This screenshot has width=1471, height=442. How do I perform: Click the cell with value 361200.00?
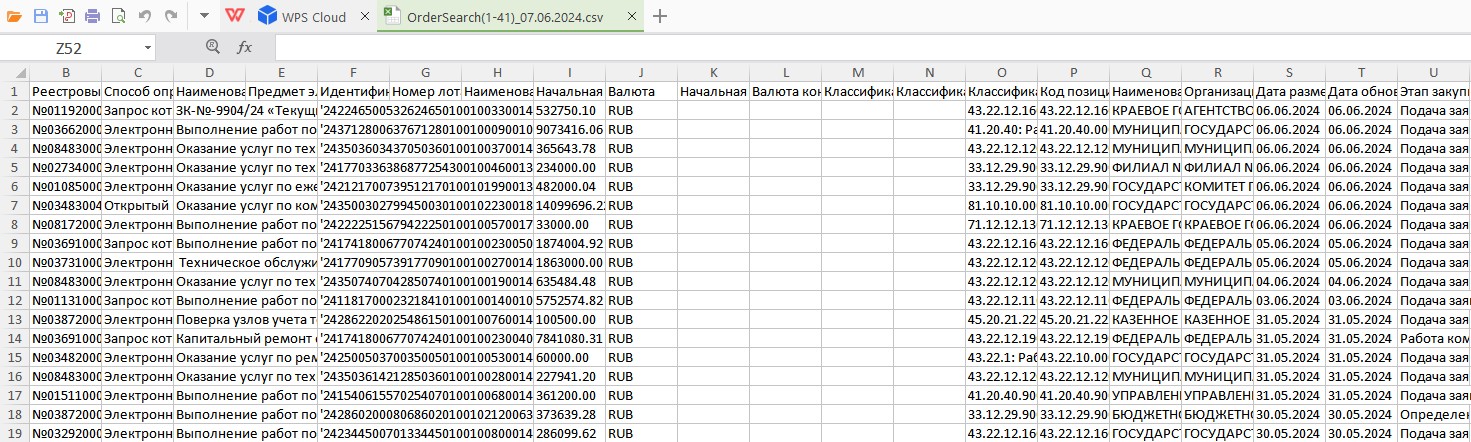(x=569, y=395)
